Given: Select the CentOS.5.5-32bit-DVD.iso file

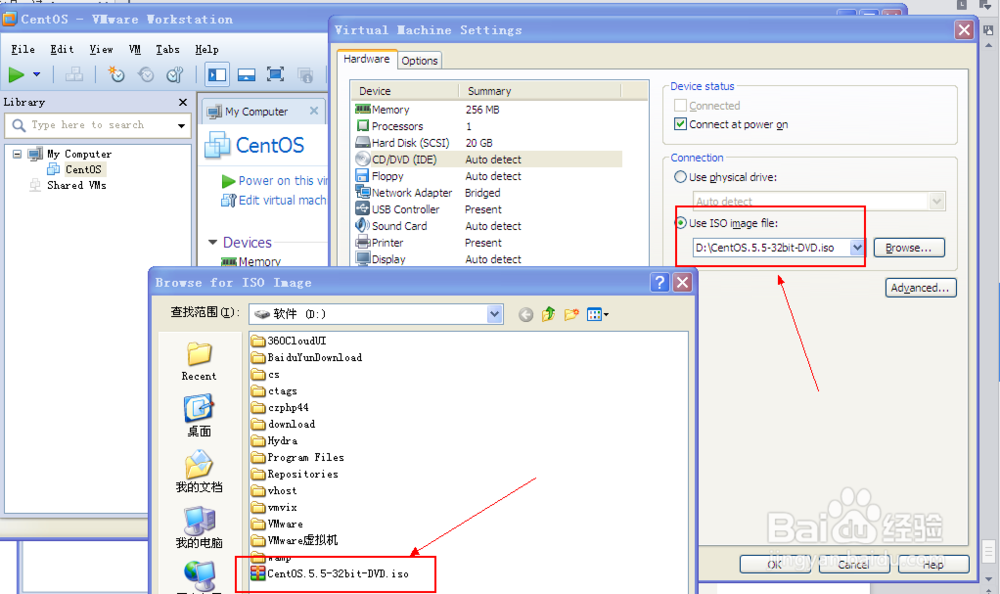Looking at the screenshot, I should [x=330, y=574].
